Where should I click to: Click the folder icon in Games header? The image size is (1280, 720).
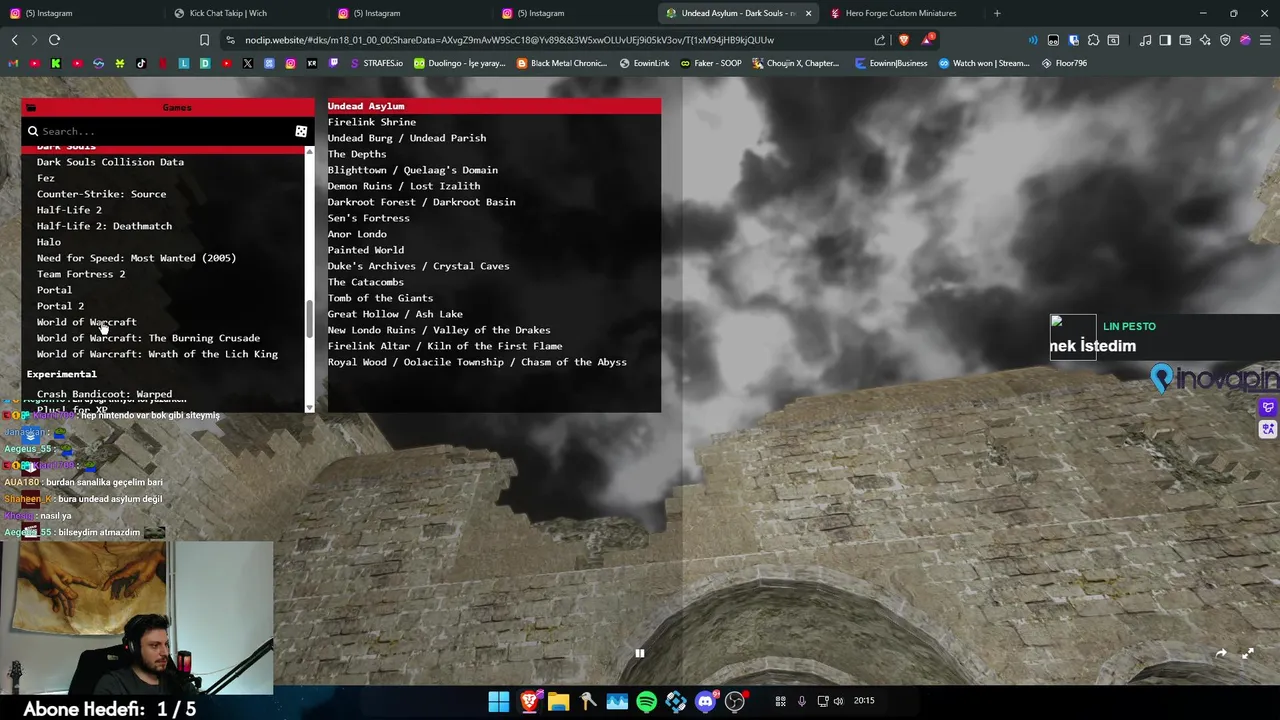coord(31,107)
